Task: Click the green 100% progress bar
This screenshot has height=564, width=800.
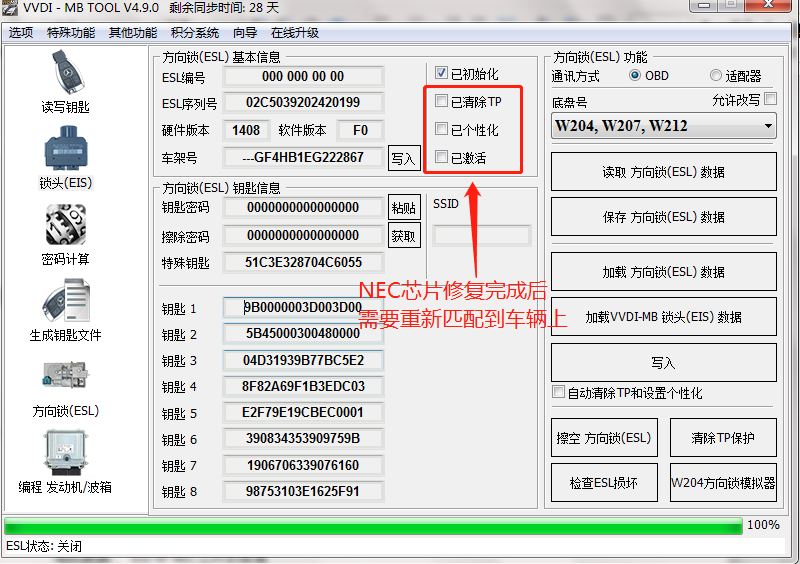Action: pyautogui.click(x=373, y=526)
